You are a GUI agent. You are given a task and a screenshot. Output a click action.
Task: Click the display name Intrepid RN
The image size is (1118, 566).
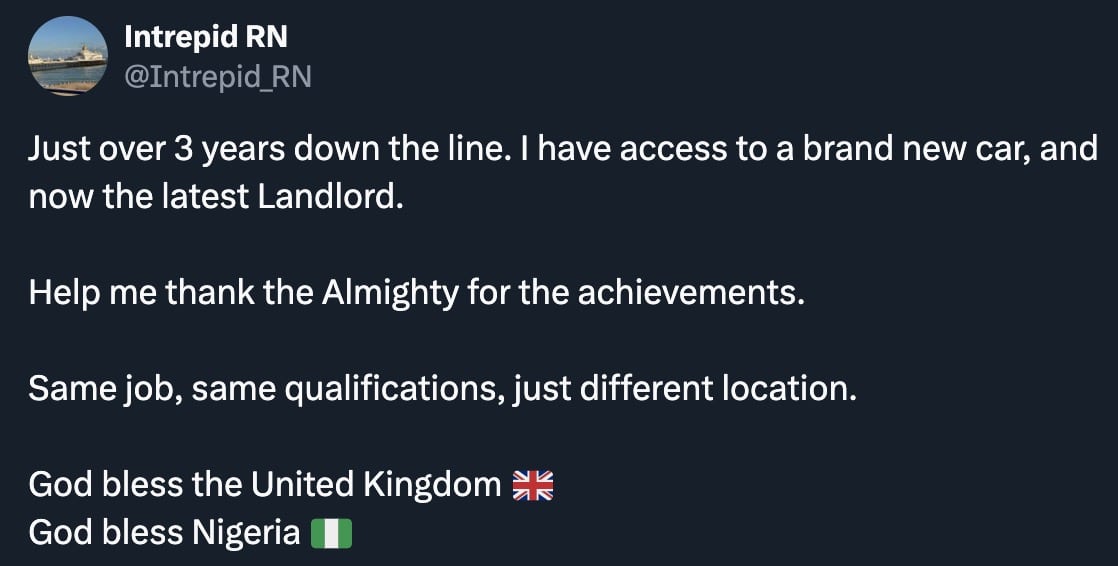point(206,38)
